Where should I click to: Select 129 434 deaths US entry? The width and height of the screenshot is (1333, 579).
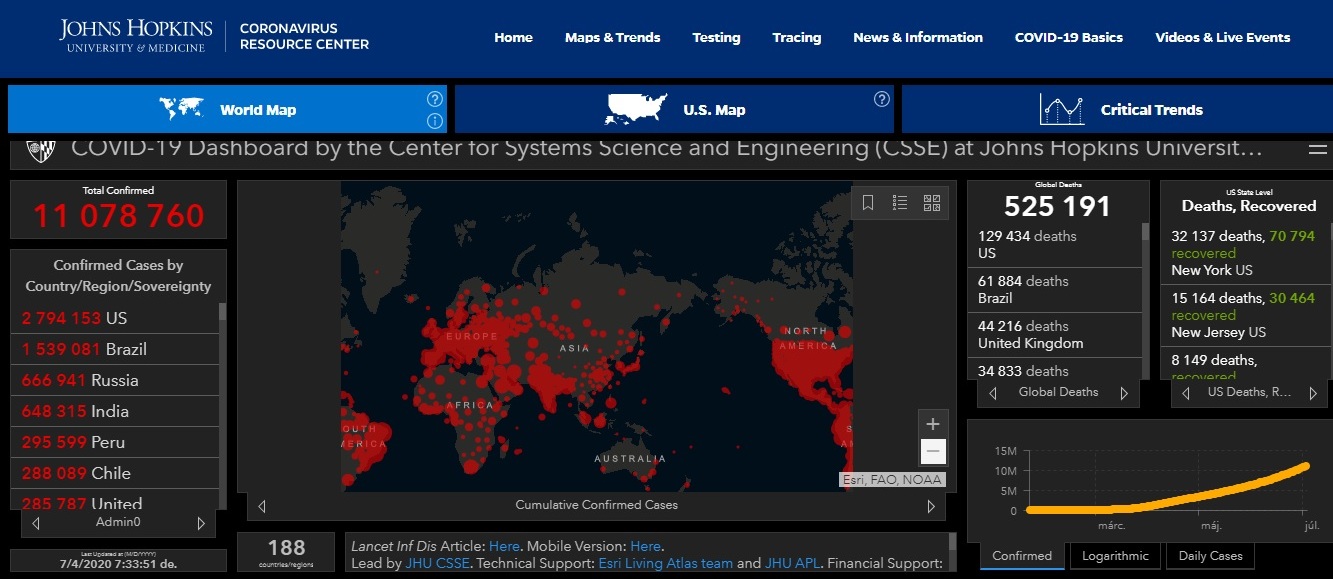coord(1055,245)
